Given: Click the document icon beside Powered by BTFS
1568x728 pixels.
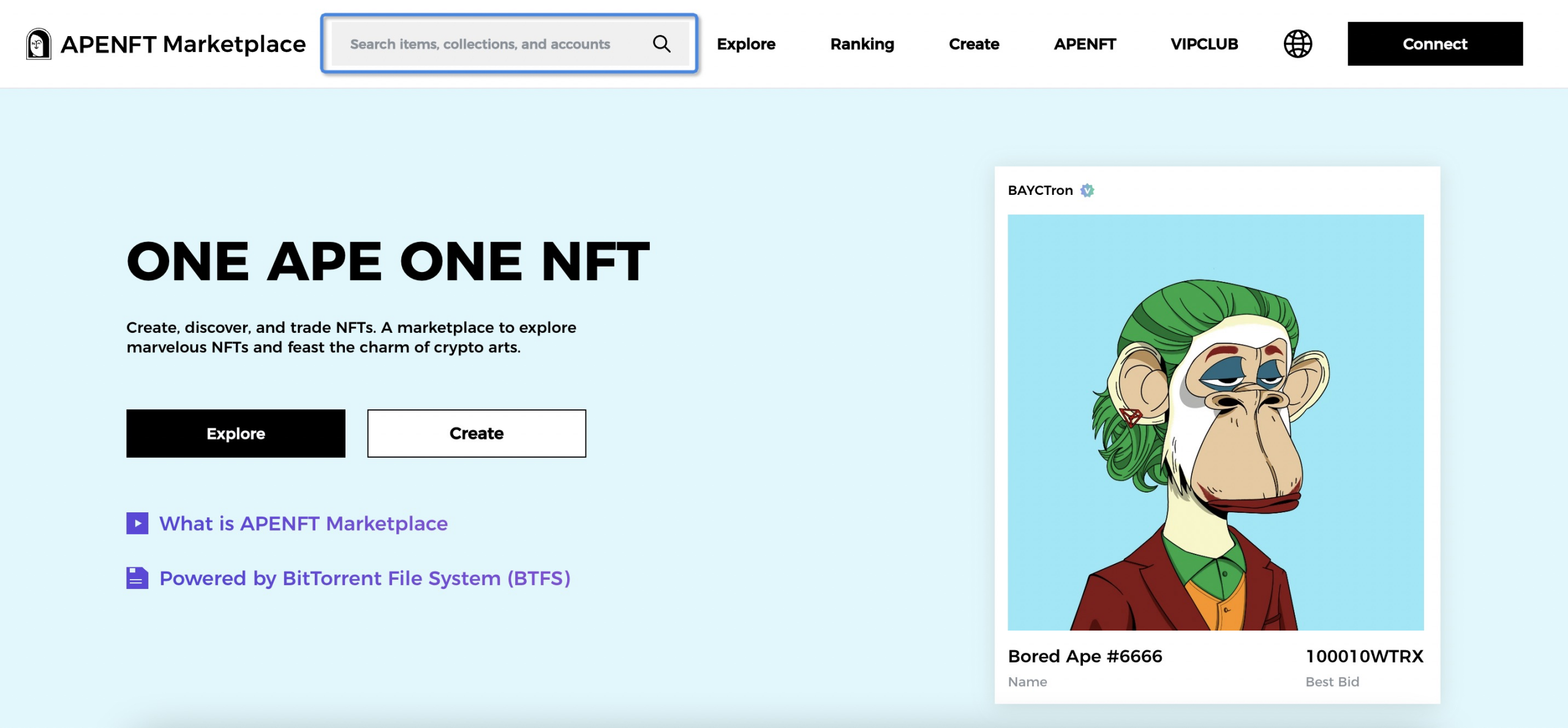Looking at the screenshot, I should click(x=137, y=578).
